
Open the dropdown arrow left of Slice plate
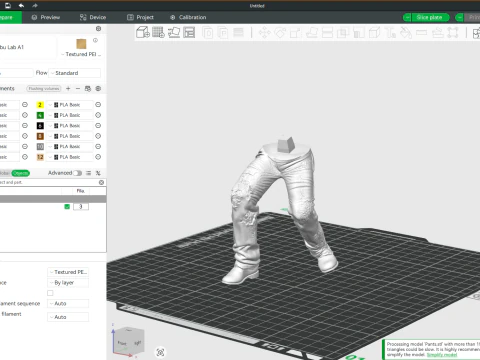click(x=407, y=17)
